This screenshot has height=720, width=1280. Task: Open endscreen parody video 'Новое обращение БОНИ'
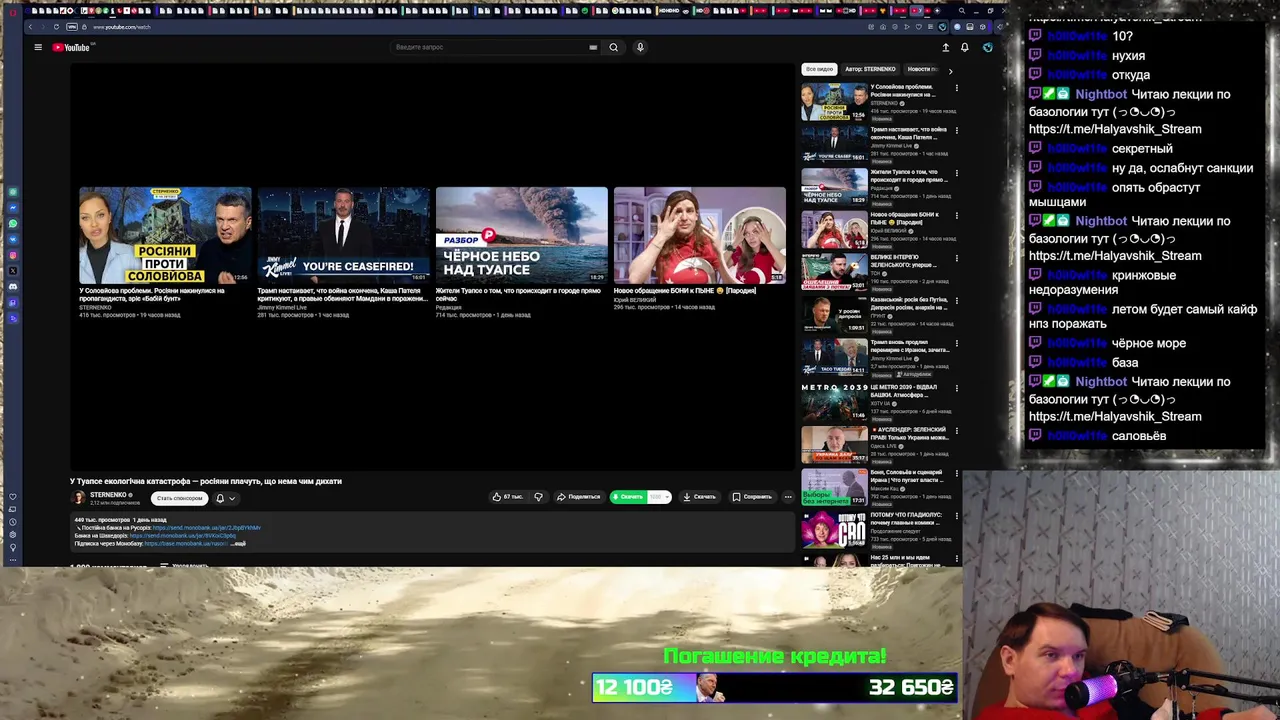pos(699,235)
